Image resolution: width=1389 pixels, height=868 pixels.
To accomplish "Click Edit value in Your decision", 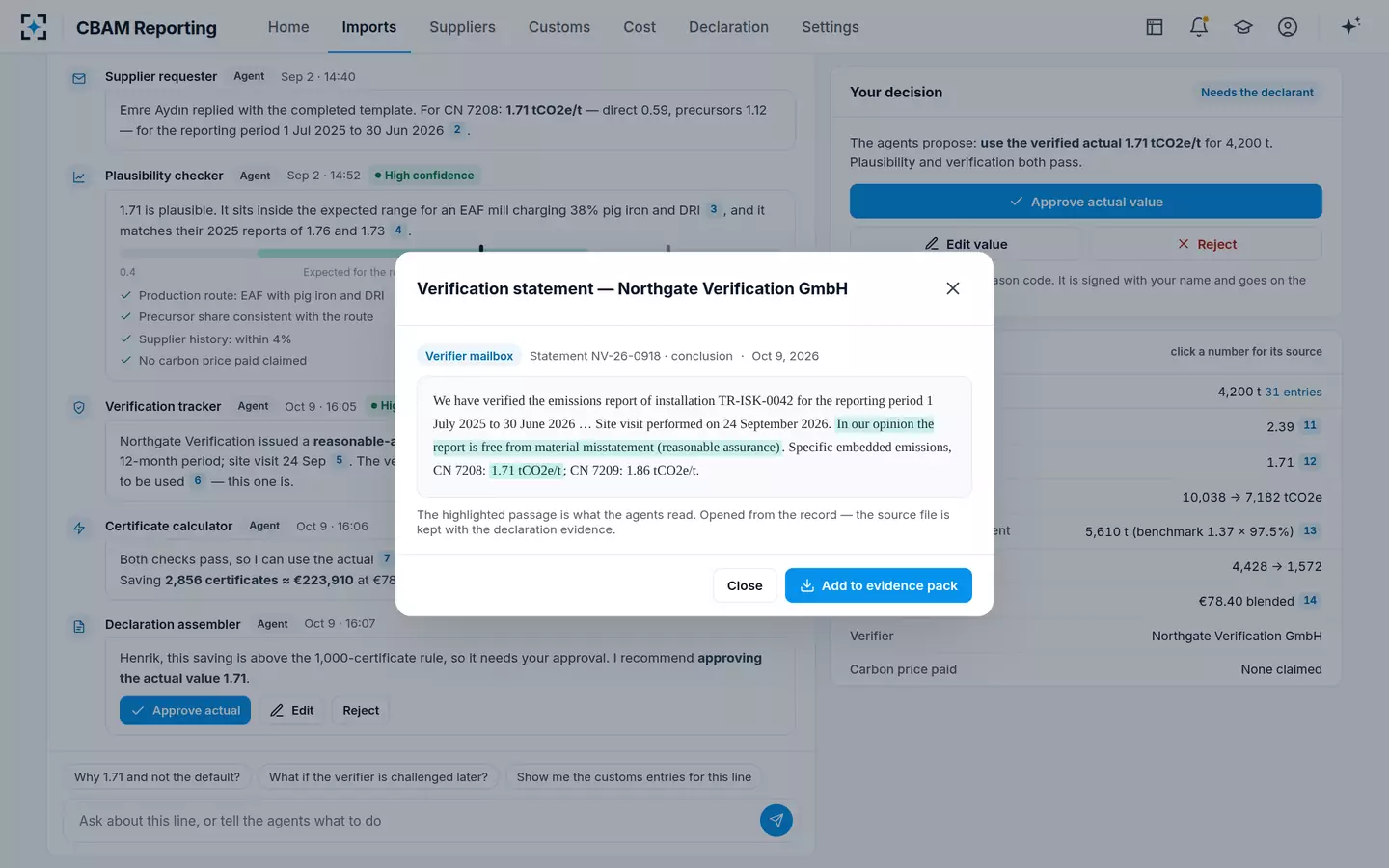I will [967, 244].
